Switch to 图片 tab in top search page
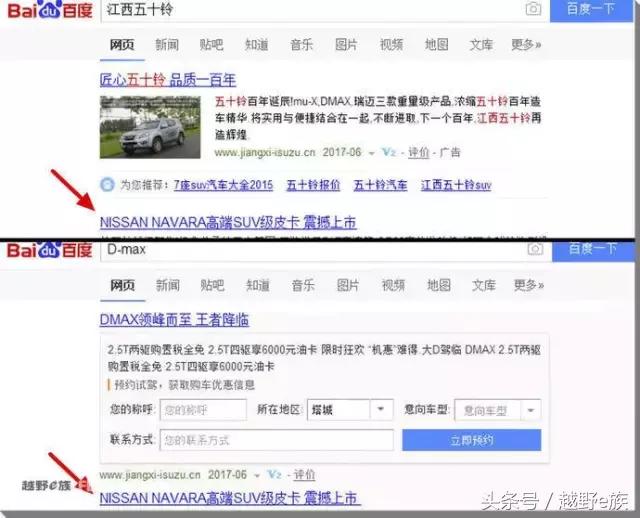 346,44
